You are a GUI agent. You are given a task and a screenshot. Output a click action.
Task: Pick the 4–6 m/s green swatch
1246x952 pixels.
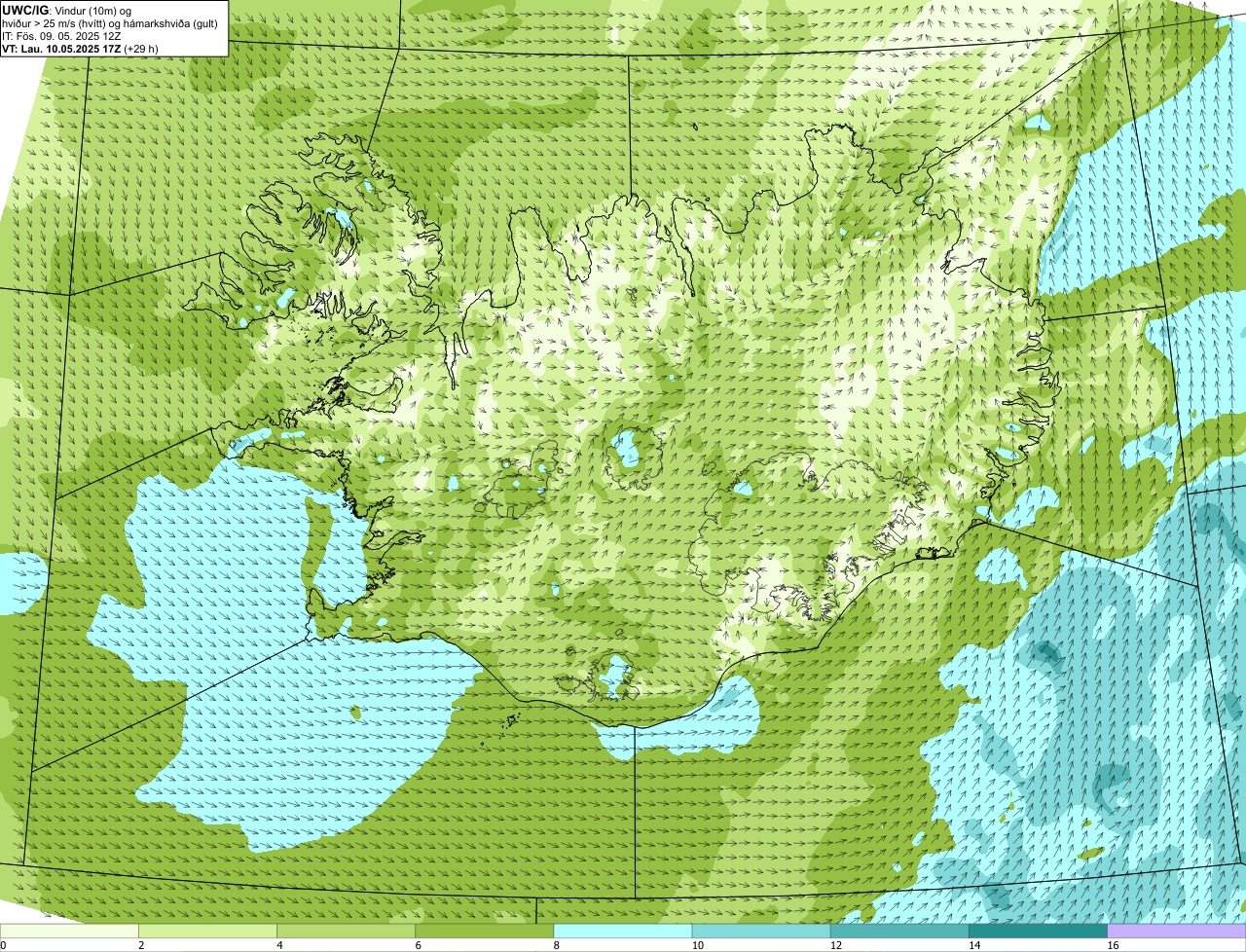point(346,932)
